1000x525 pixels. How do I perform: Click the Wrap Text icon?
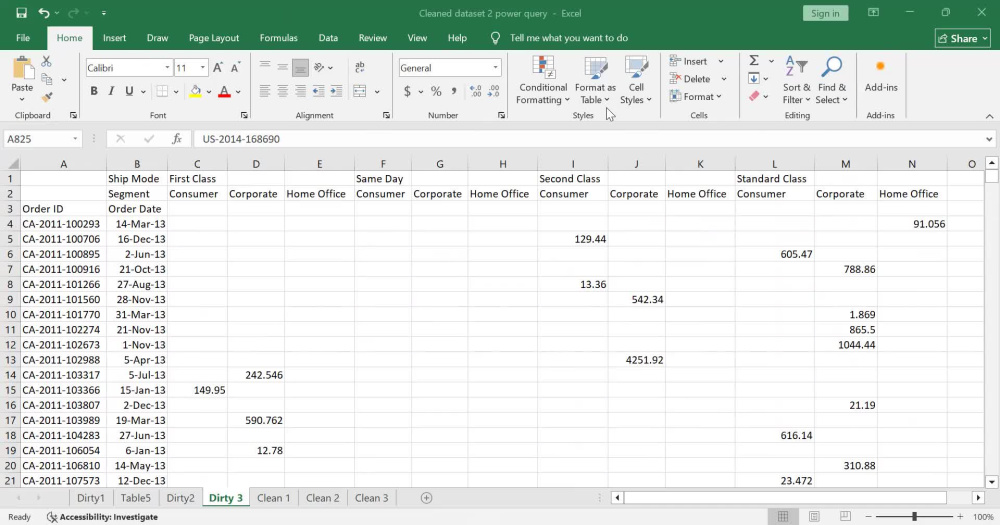coord(360,68)
